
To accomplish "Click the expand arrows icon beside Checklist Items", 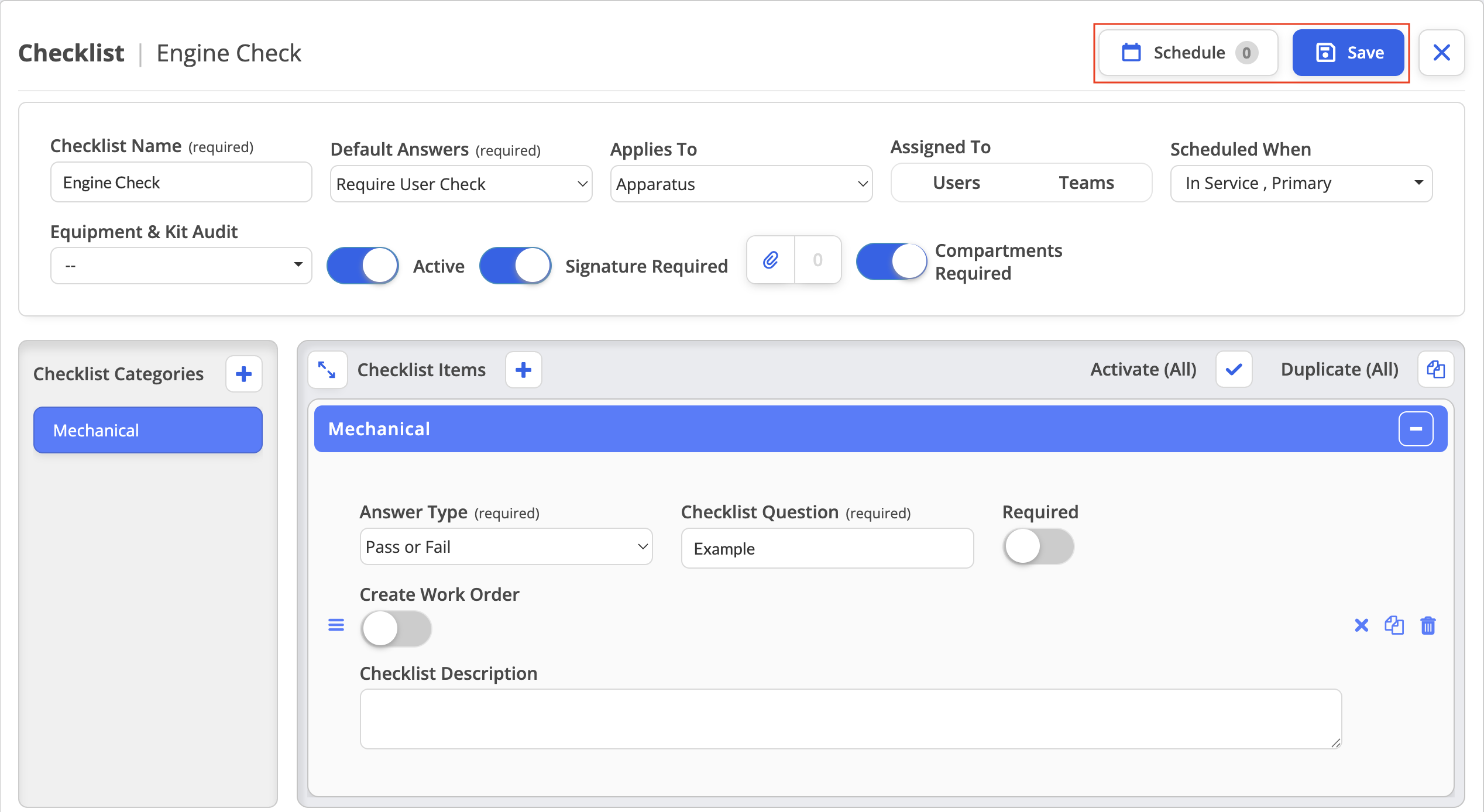I will (x=327, y=370).
